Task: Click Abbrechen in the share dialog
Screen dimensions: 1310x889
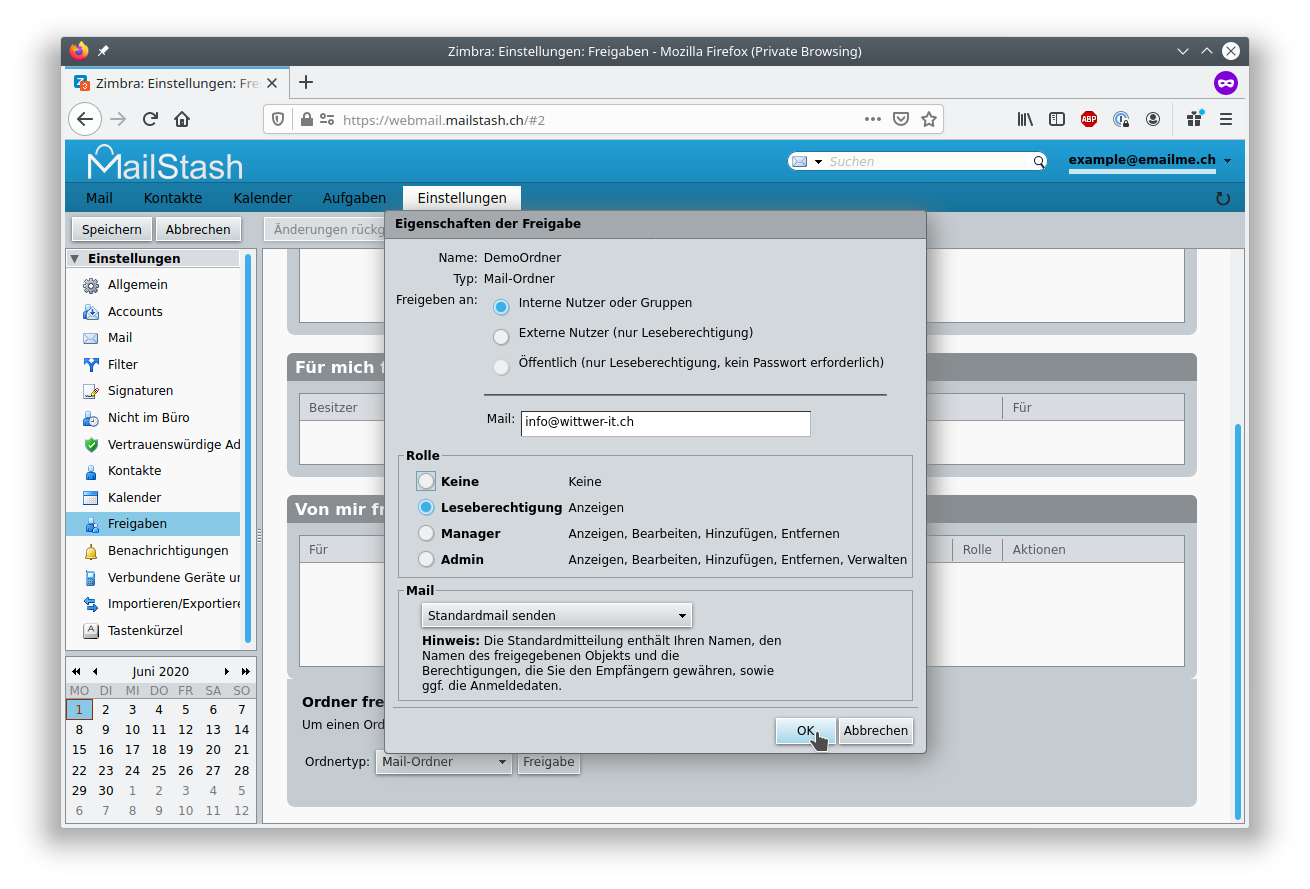Action: (x=875, y=731)
